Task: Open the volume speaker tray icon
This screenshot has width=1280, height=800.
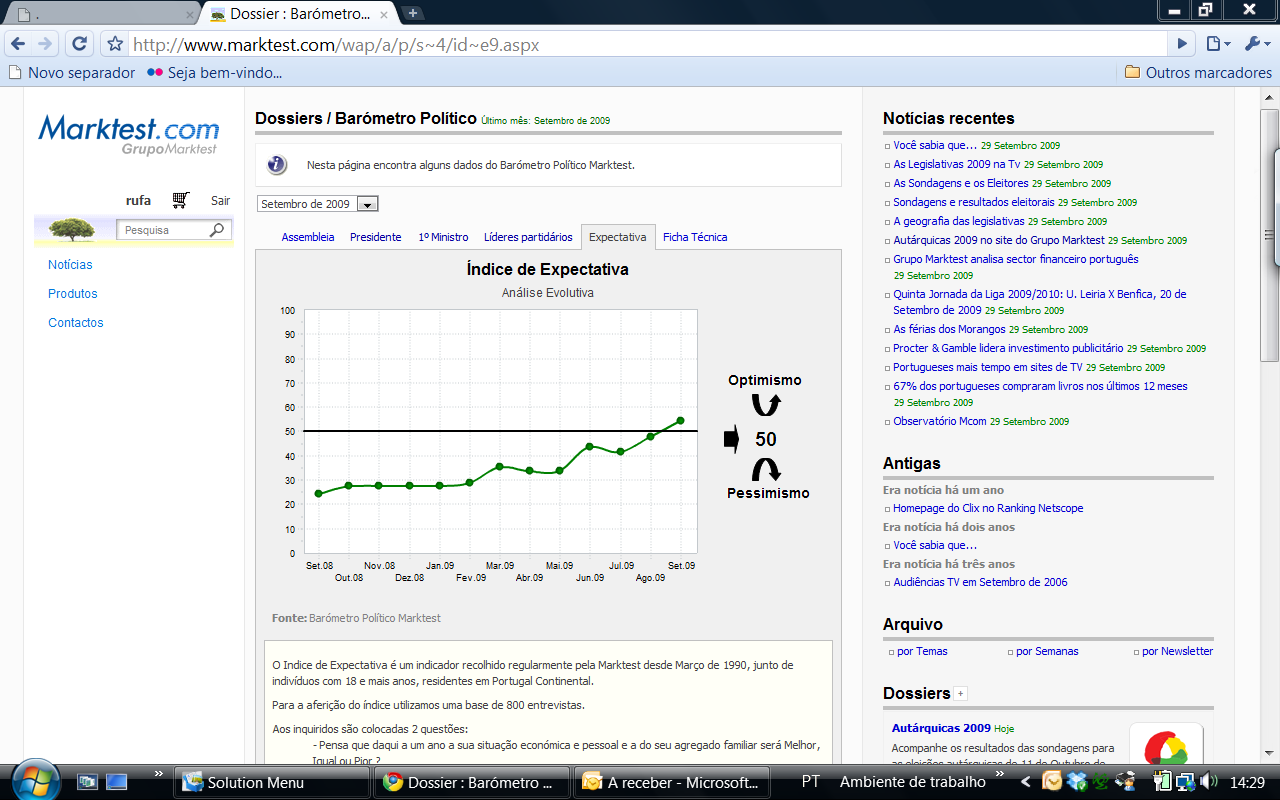Action: (1209, 780)
